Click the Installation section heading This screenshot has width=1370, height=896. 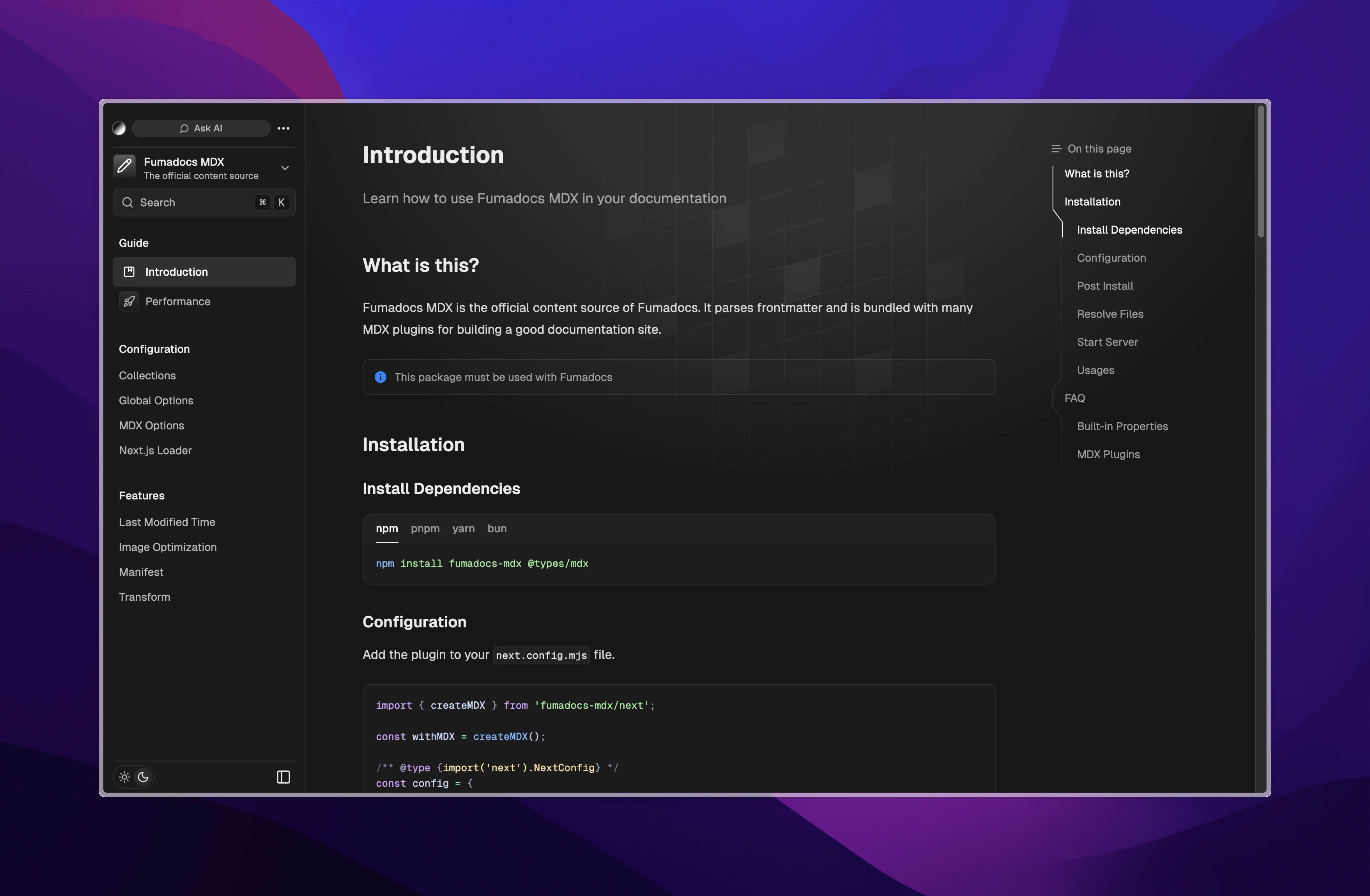pyautogui.click(x=413, y=445)
